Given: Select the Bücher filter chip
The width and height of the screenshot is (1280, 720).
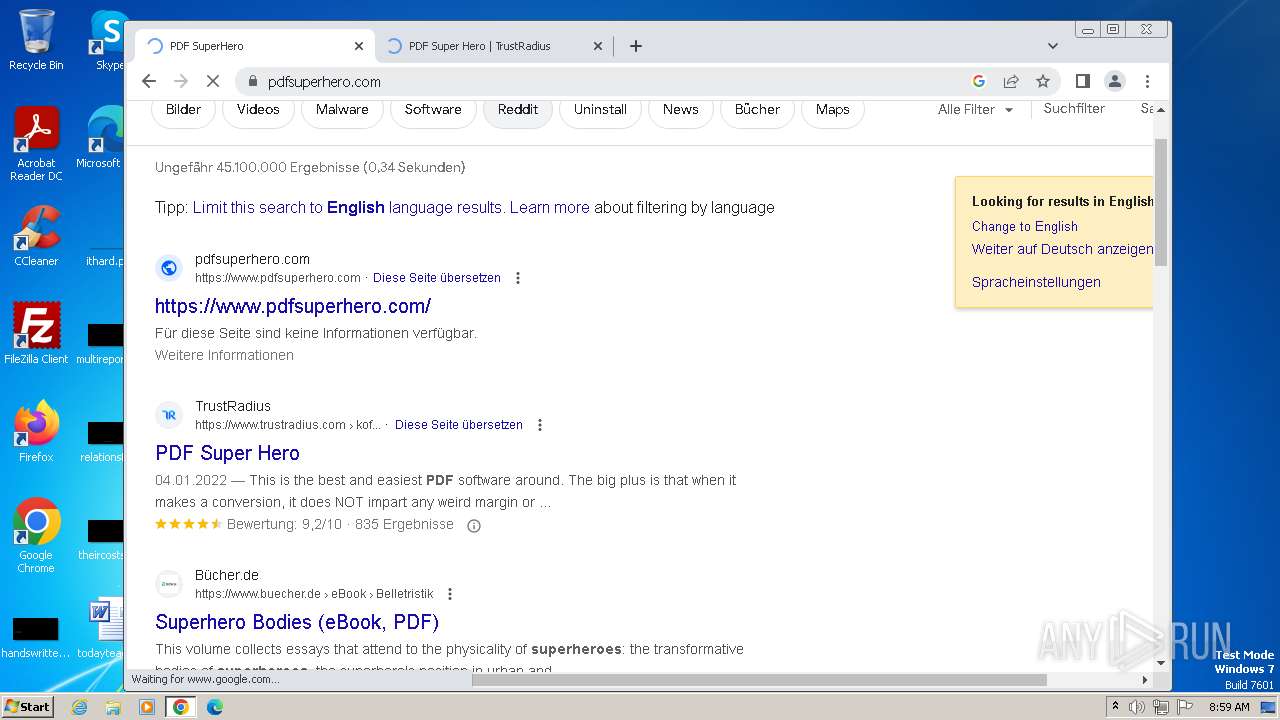Looking at the screenshot, I should click(x=757, y=109).
